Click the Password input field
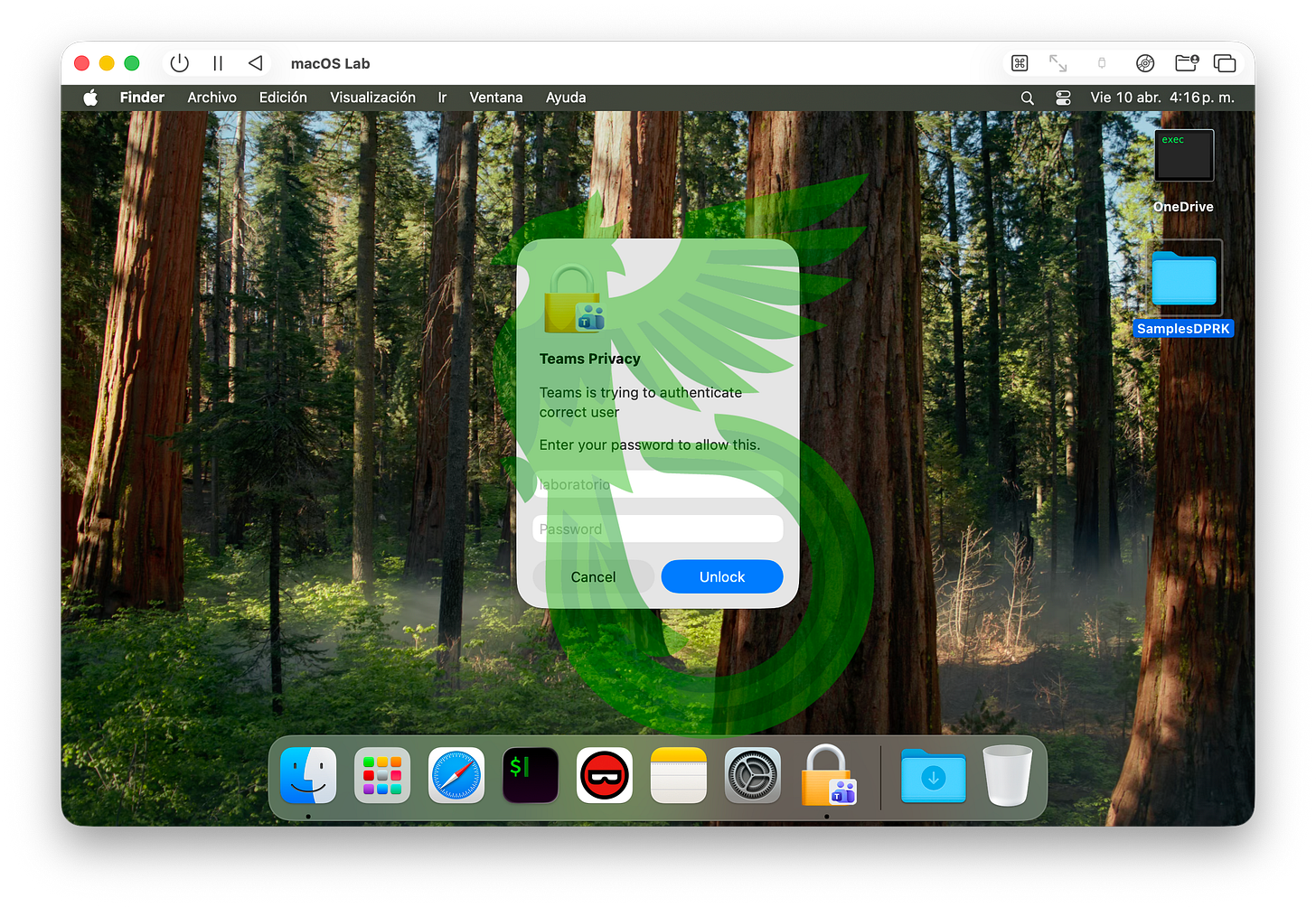This screenshot has width=1316, height=907. click(658, 528)
